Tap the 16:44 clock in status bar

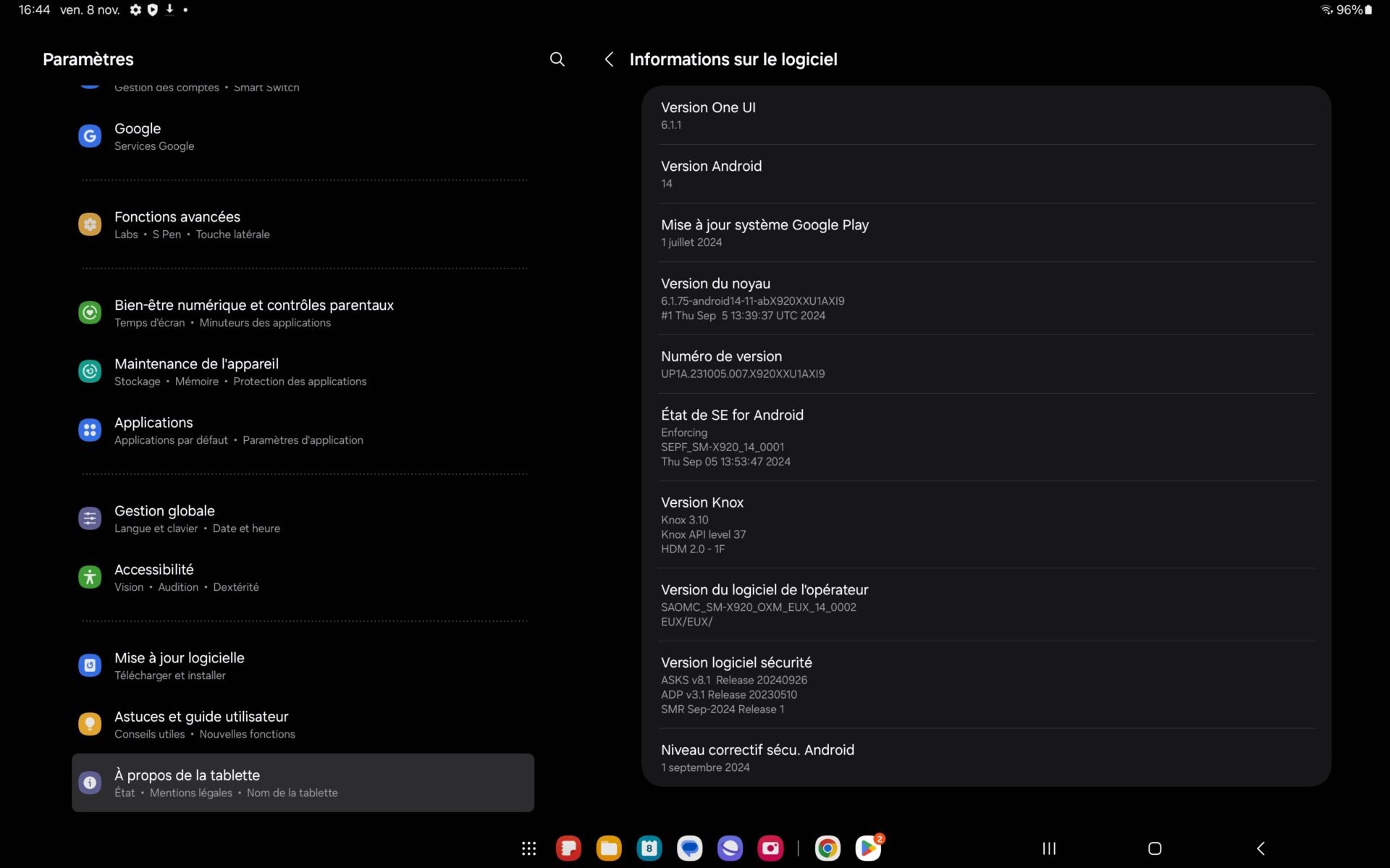34,10
